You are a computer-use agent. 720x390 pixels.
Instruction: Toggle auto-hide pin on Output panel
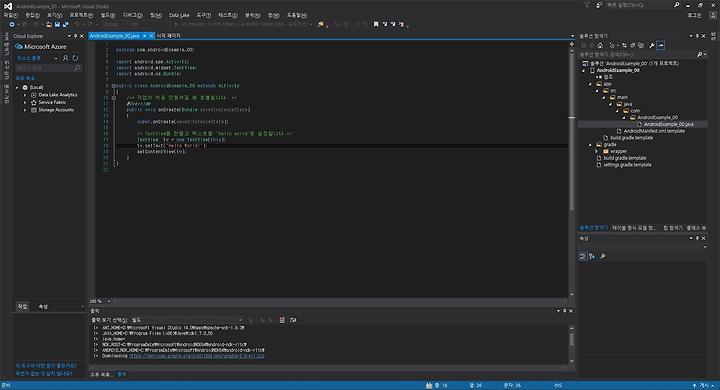click(x=565, y=311)
